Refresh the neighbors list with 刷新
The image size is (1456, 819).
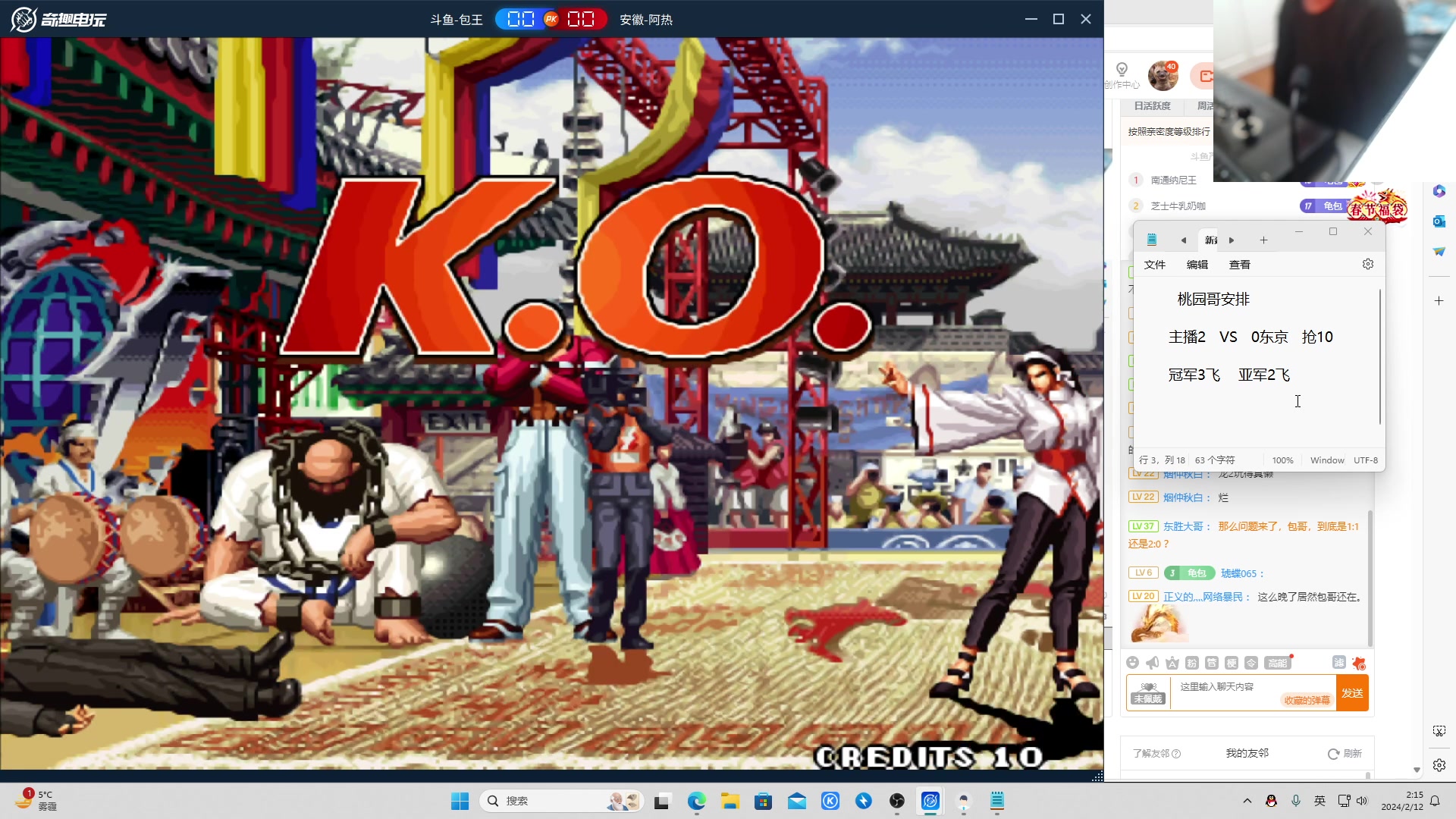click(x=1345, y=753)
